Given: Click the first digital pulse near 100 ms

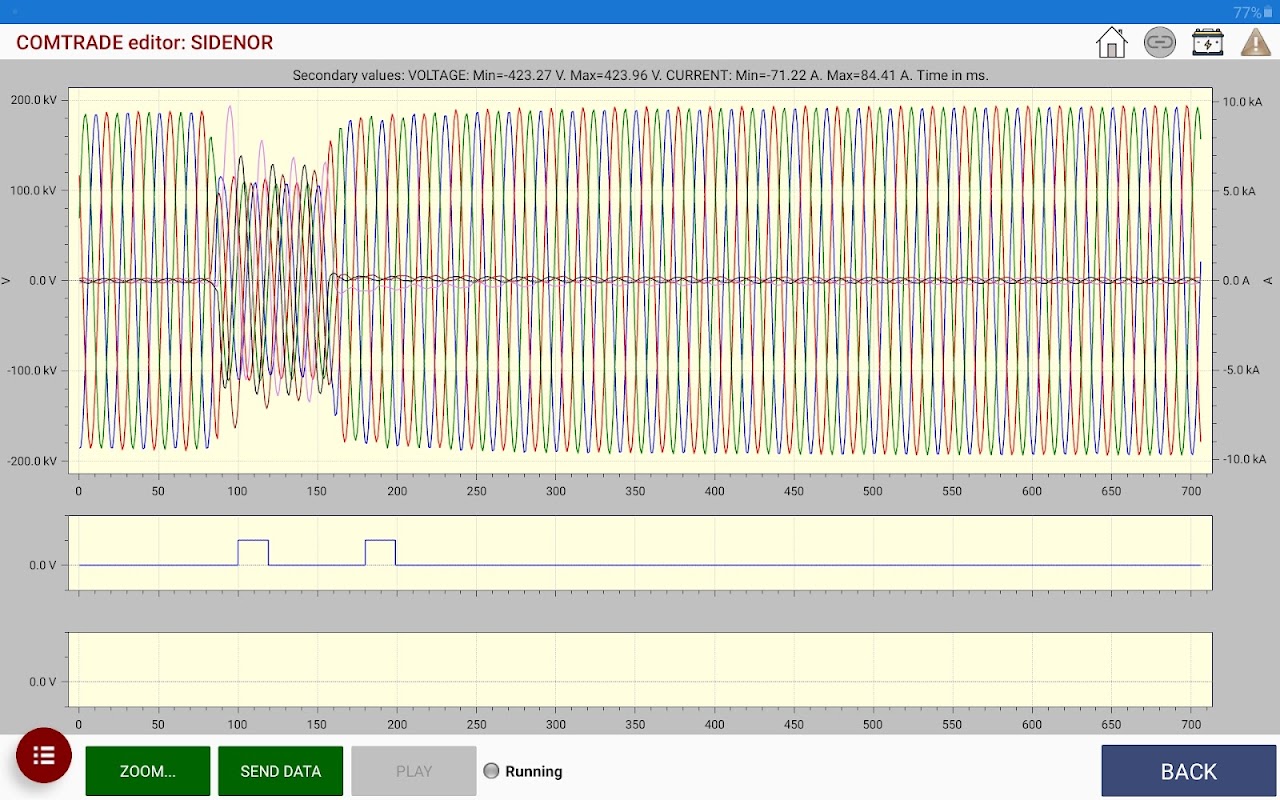Looking at the screenshot, I should pos(253,550).
